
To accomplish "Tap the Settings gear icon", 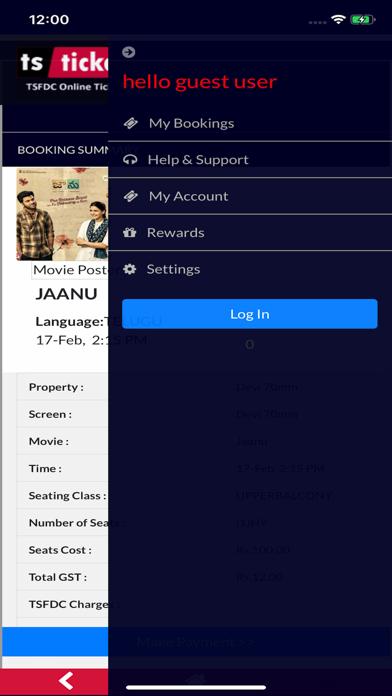I will tap(130, 269).
